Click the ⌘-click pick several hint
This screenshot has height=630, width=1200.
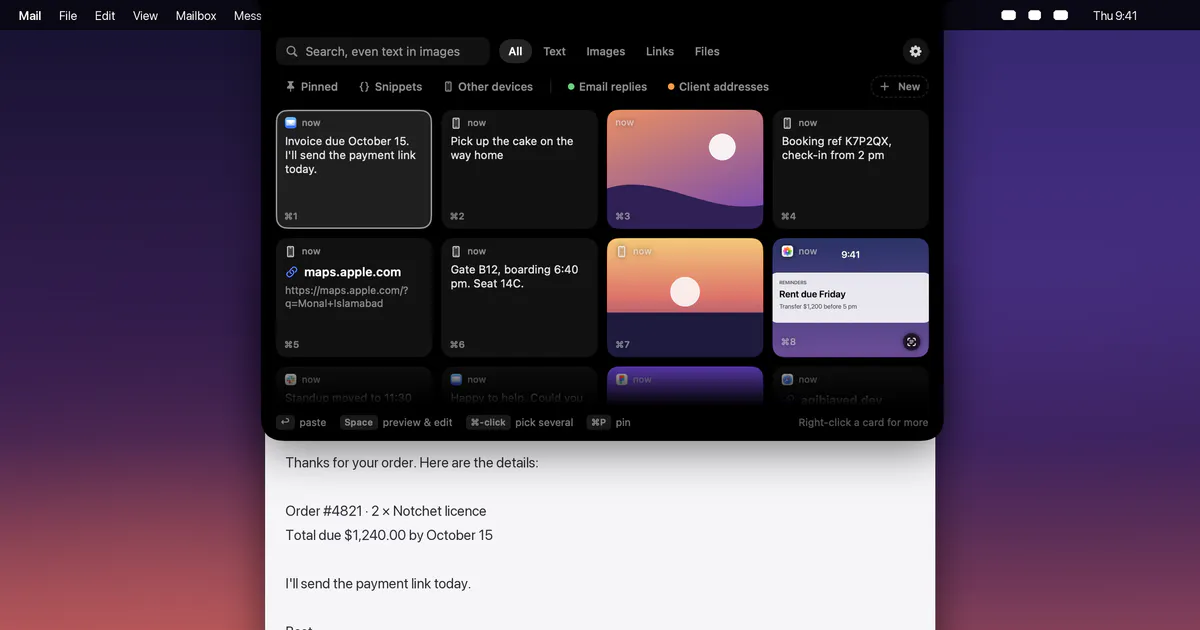[x=520, y=422]
